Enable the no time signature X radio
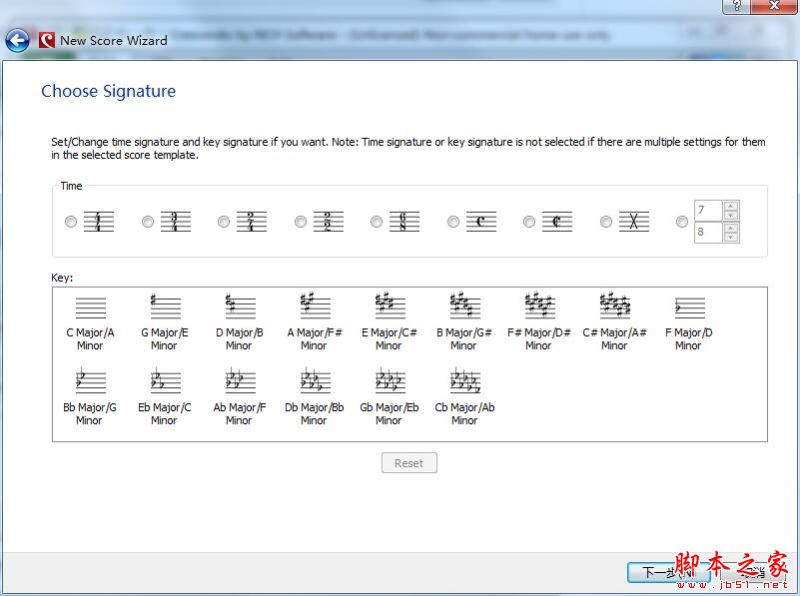The height and width of the screenshot is (596, 800). [x=606, y=222]
